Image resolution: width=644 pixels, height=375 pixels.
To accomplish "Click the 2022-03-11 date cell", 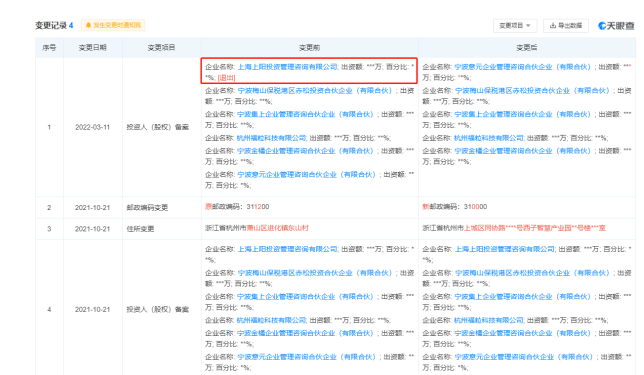I will click(x=92, y=127).
